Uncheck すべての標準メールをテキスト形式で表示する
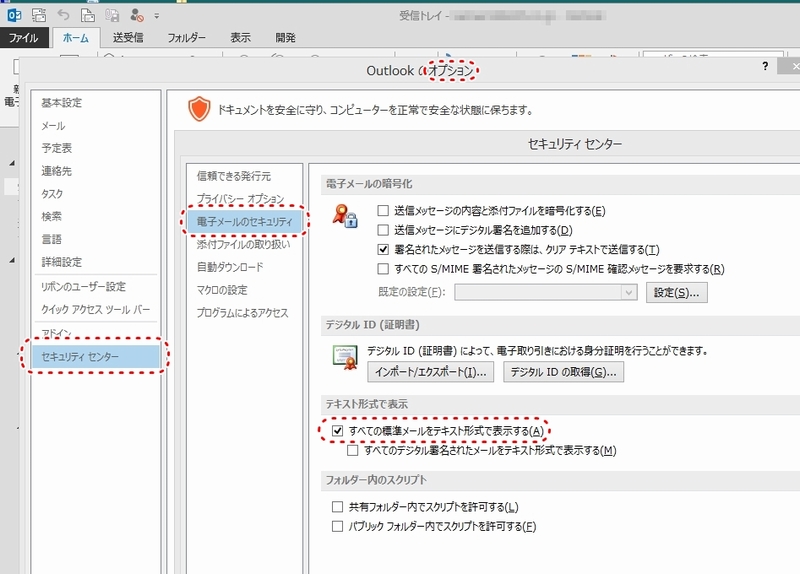 click(x=337, y=431)
